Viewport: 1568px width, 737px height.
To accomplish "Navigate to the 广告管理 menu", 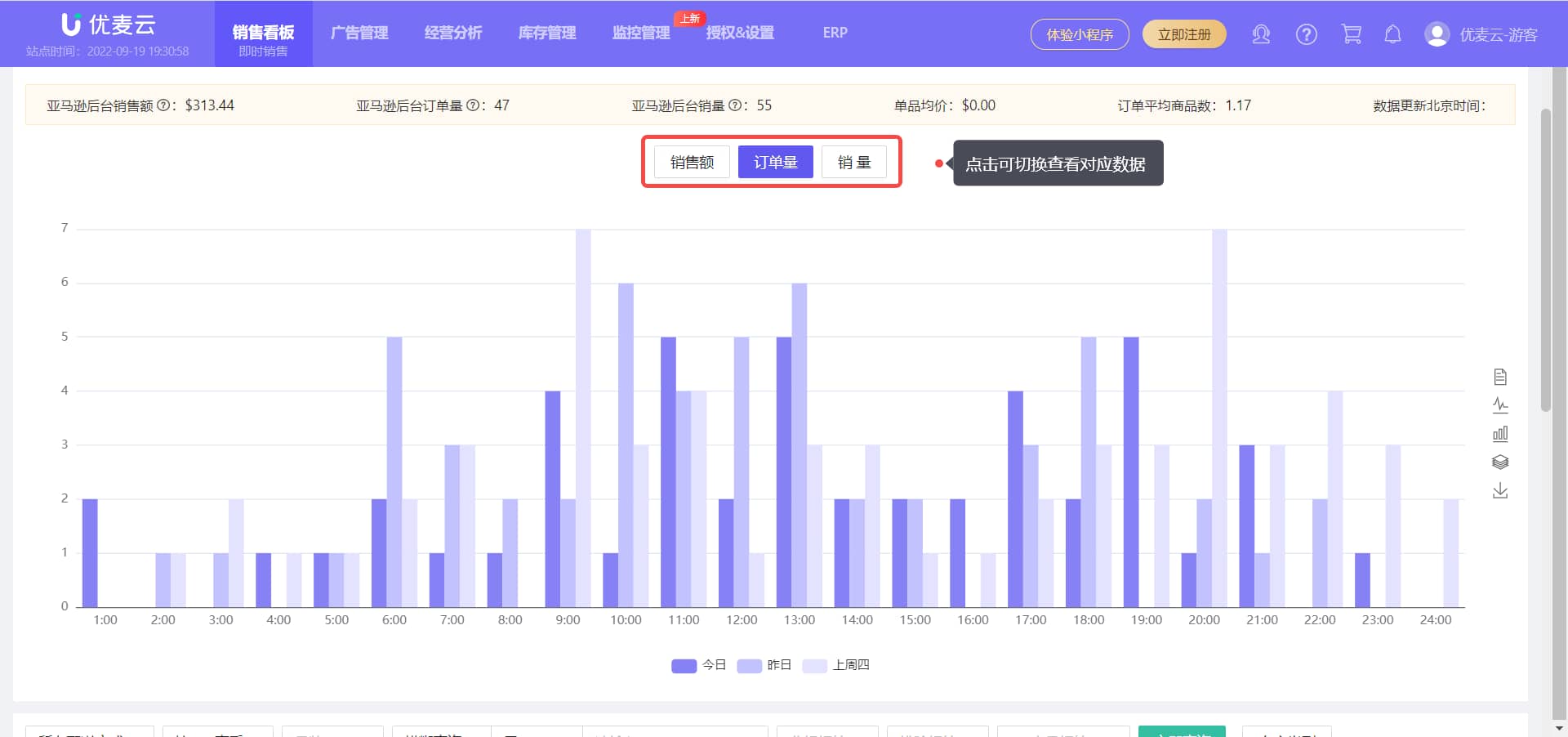I will pos(359,33).
